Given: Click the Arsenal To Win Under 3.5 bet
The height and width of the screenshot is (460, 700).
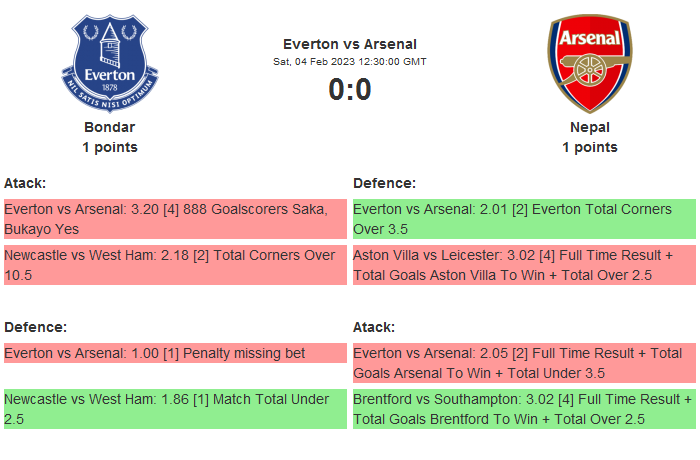Looking at the screenshot, I should 524,363.
